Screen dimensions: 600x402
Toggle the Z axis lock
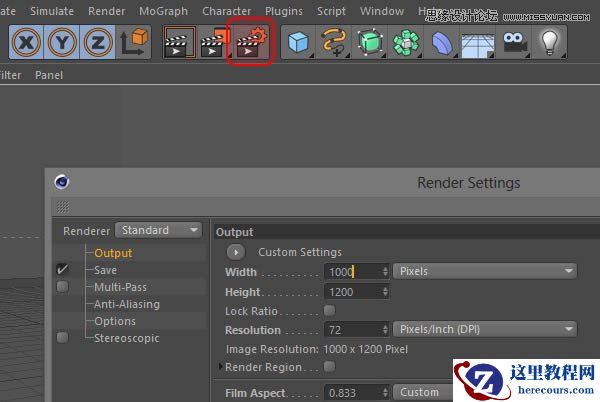coord(97,42)
